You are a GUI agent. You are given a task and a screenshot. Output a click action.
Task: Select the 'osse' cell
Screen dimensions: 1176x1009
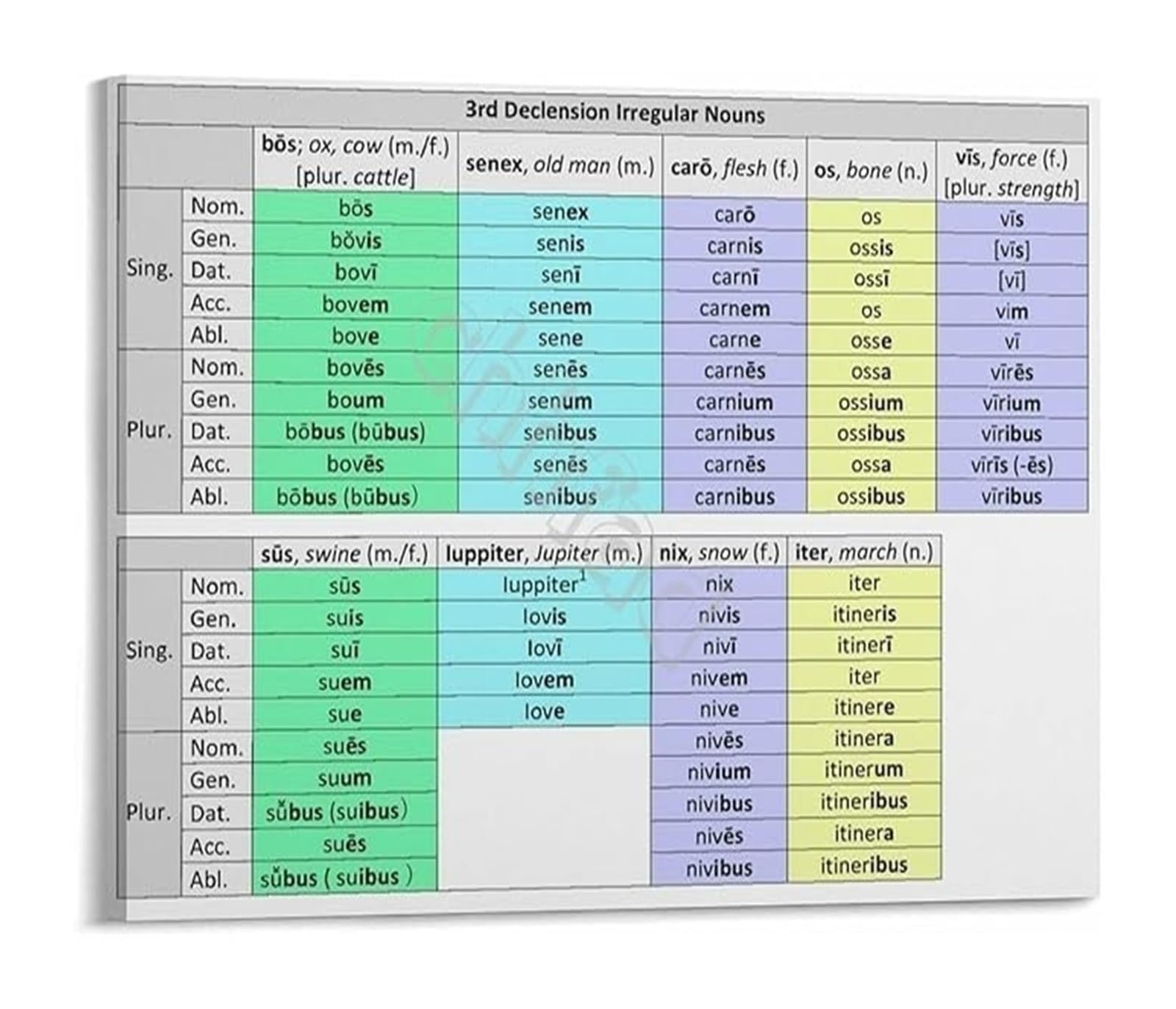(871, 341)
